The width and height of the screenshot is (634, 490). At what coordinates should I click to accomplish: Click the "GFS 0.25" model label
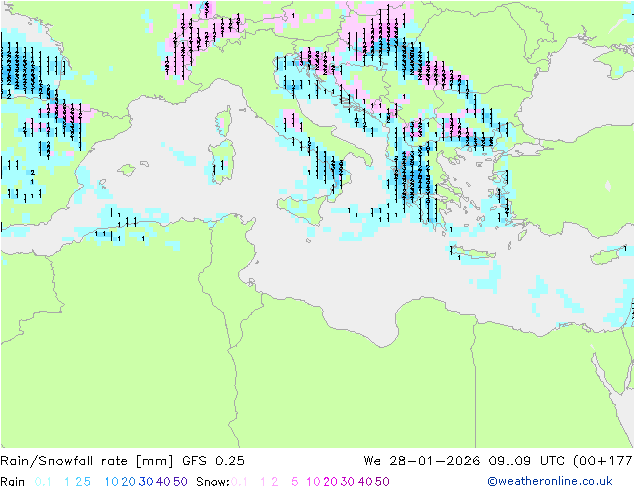(x=213, y=461)
